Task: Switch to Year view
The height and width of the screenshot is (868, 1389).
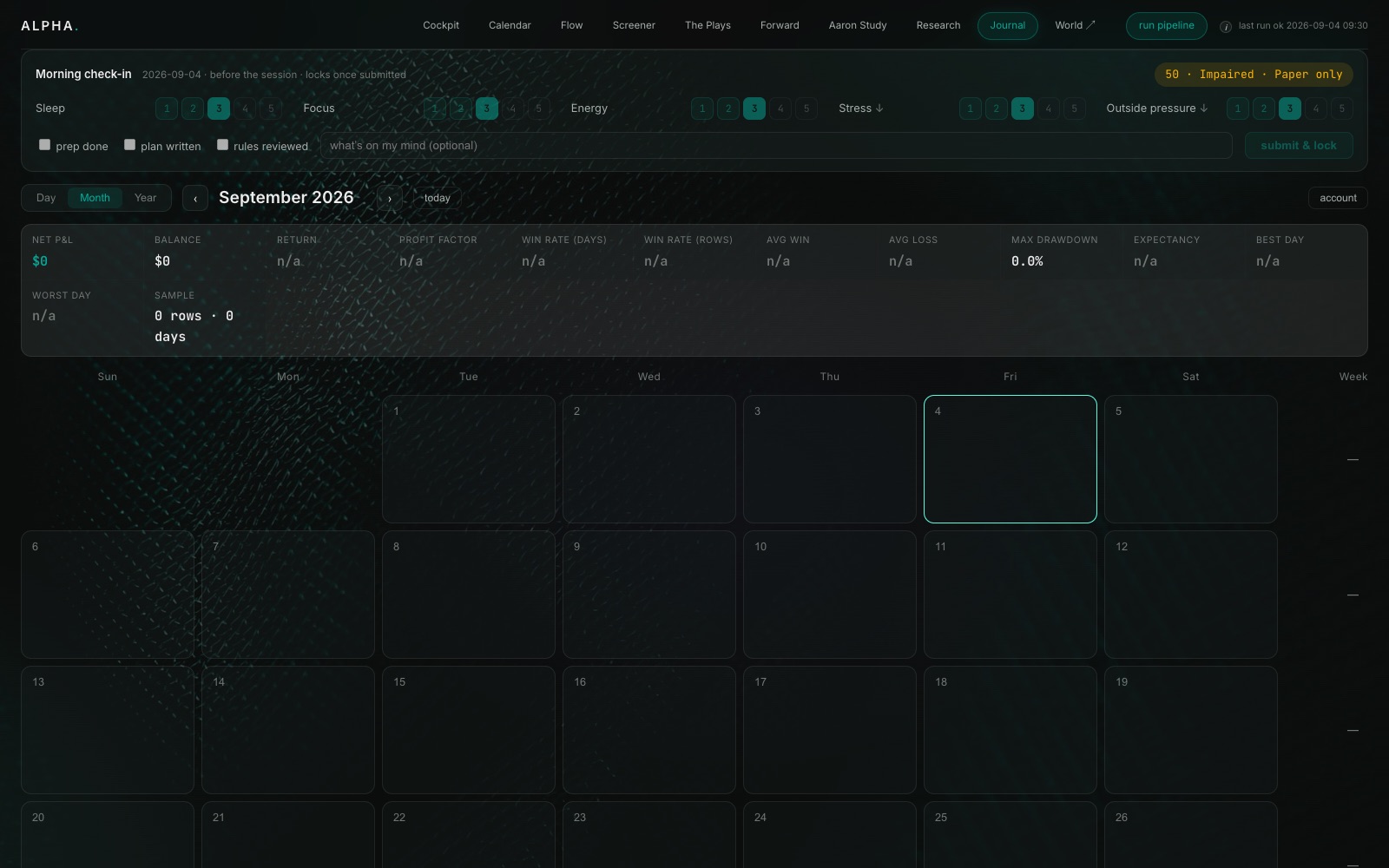Action: (x=145, y=198)
